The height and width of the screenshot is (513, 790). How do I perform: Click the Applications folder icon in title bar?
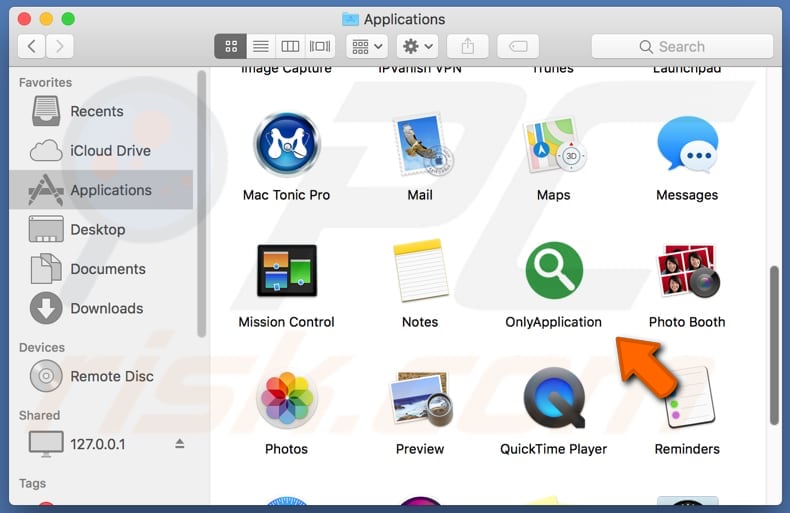pos(350,19)
